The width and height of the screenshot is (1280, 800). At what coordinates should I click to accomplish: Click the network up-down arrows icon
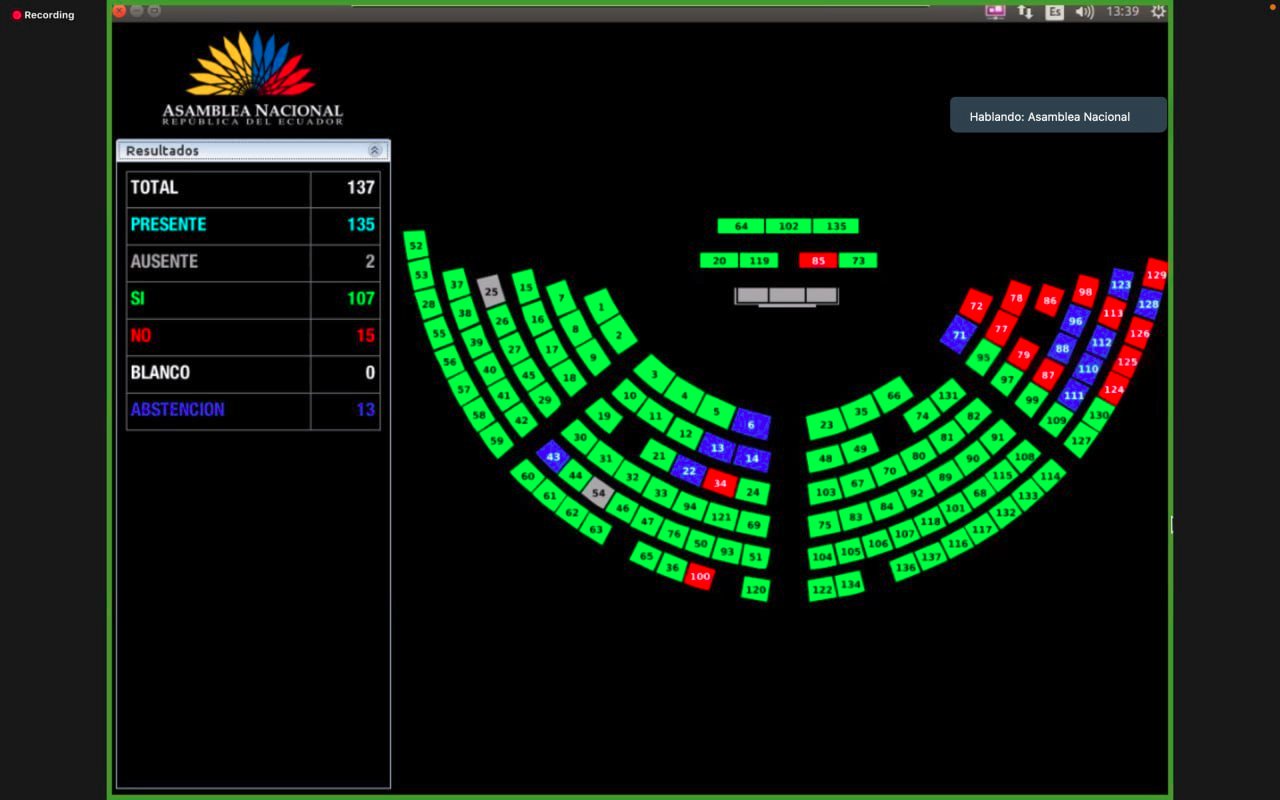pos(1025,12)
